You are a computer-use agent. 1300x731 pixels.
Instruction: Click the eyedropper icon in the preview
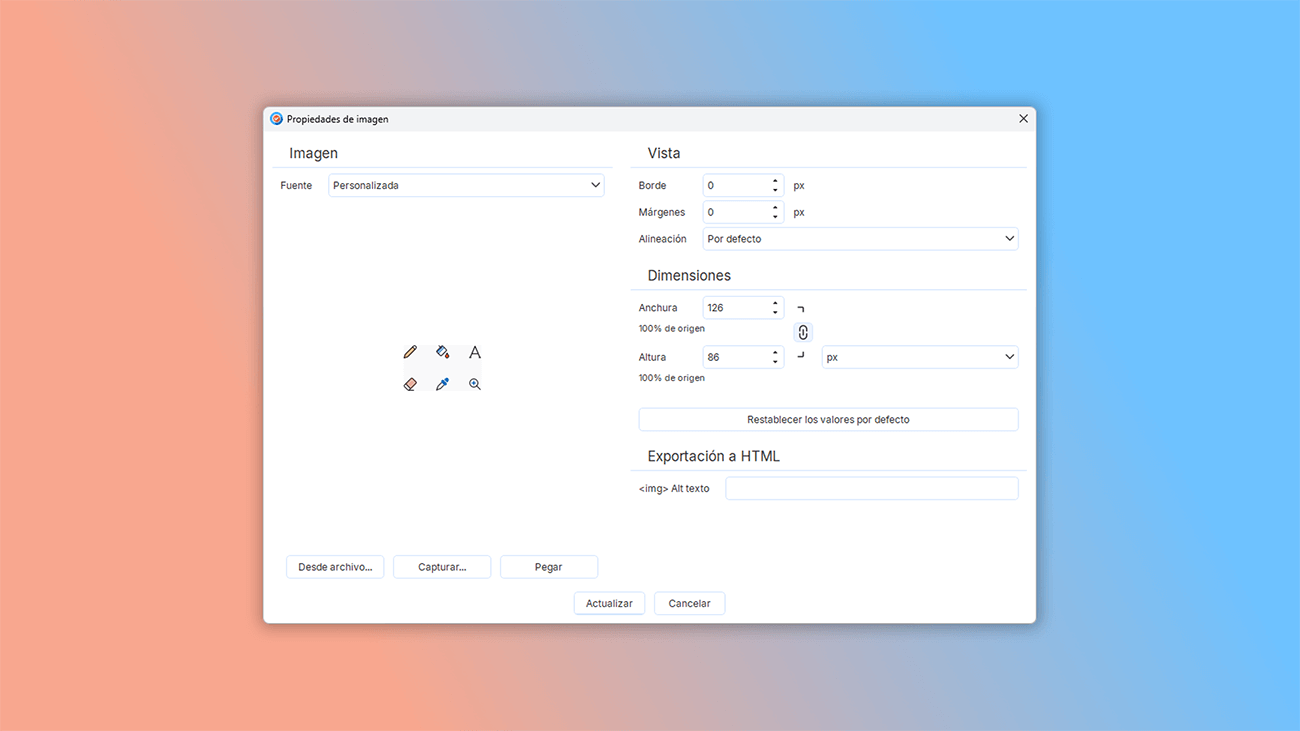coord(442,384)
